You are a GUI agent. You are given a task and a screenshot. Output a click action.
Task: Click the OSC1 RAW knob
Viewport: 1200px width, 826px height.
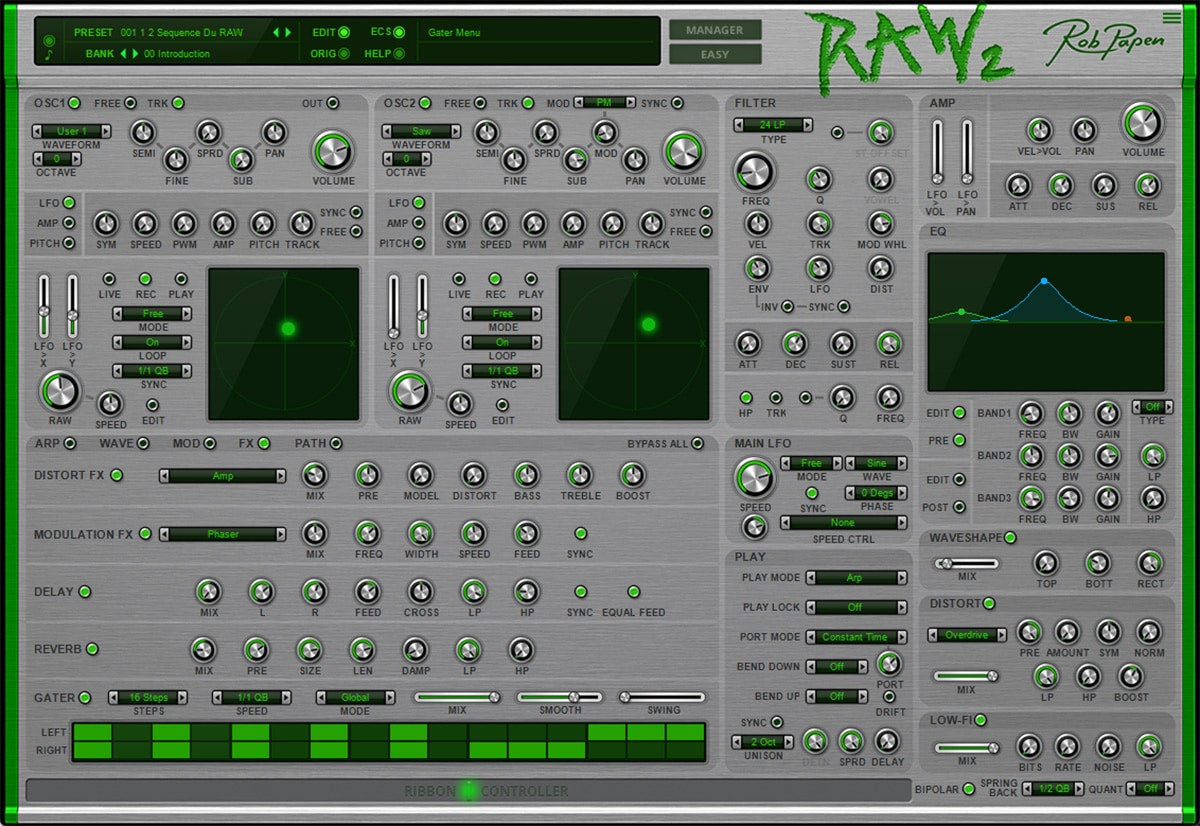(59, 392)
